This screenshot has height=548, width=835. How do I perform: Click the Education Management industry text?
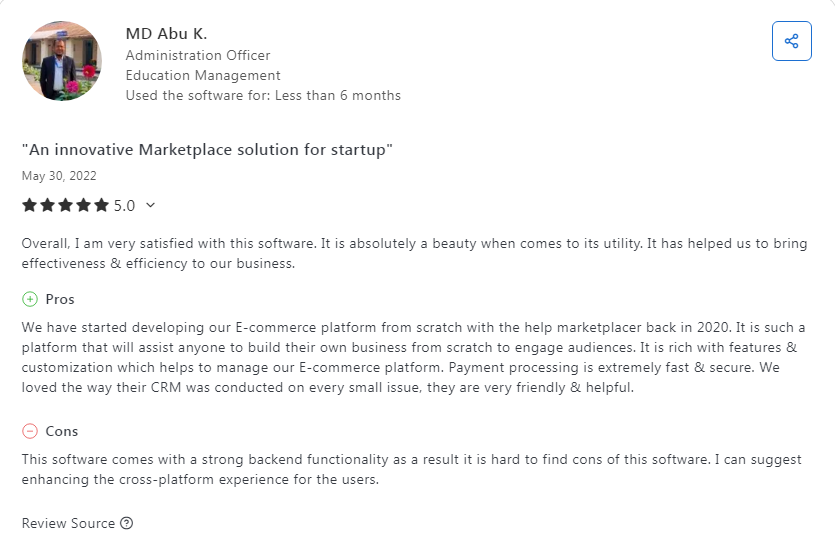(203, 75)
